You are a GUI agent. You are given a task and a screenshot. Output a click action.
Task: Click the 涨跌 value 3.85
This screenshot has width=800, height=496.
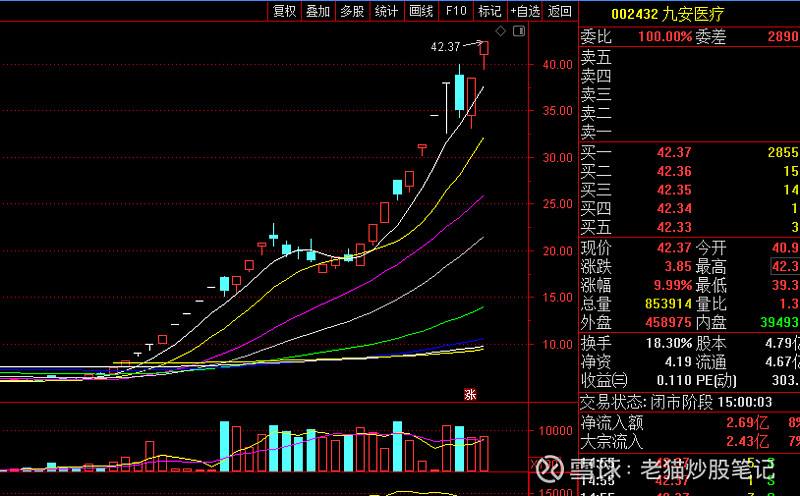[678, 266]
